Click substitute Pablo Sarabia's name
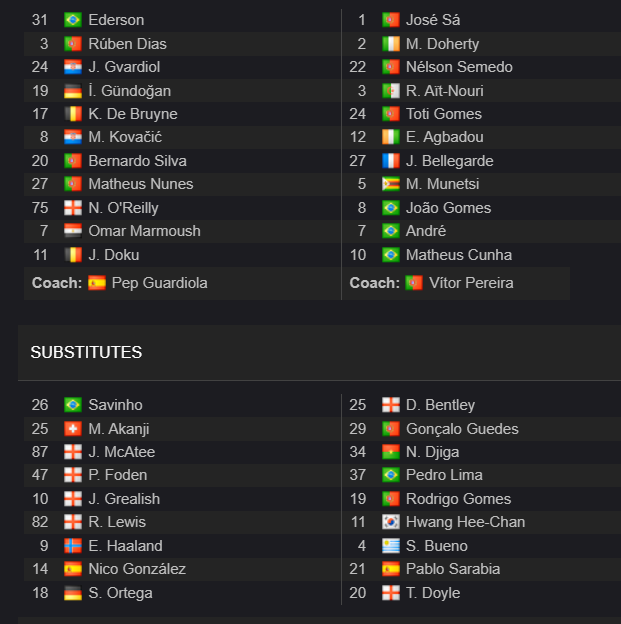 coord(453,569)
